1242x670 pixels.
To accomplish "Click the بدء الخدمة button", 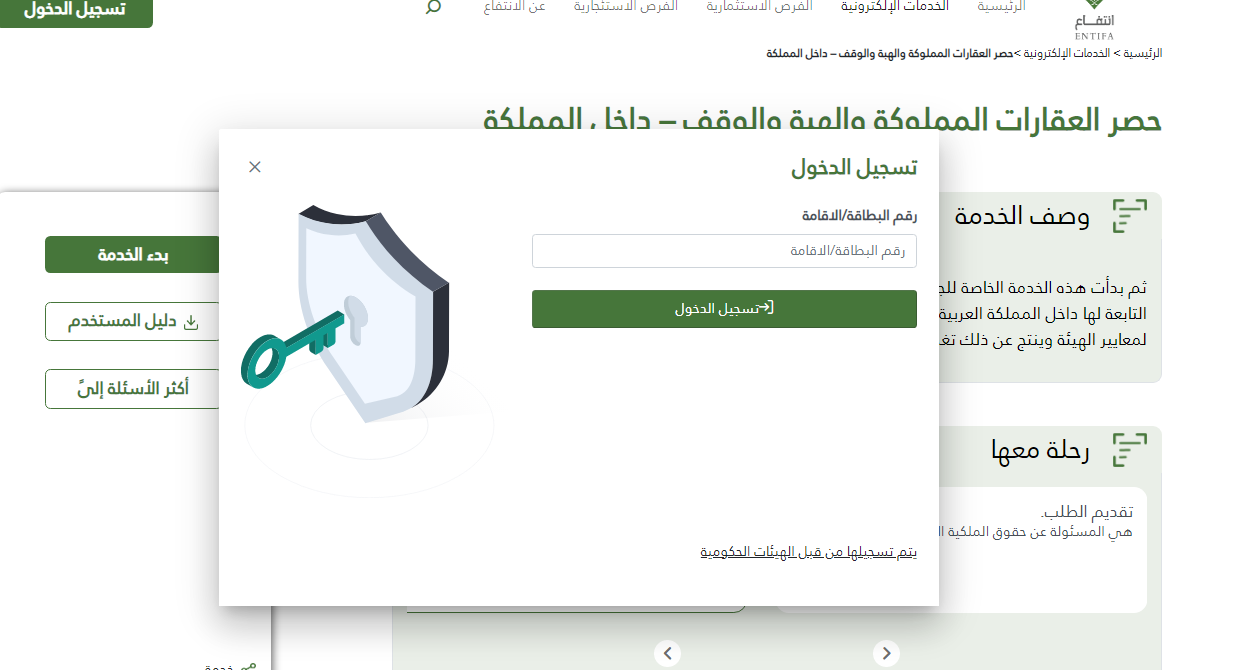I will [132, 255].
